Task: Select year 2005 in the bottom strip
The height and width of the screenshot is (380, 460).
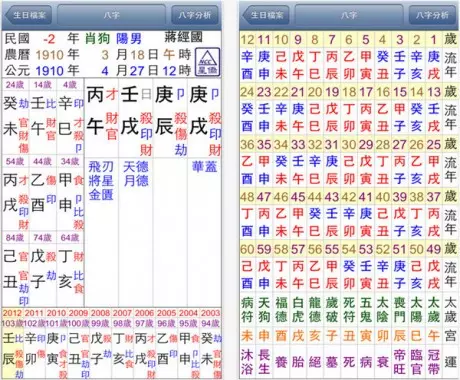Action: pos(166,313)
